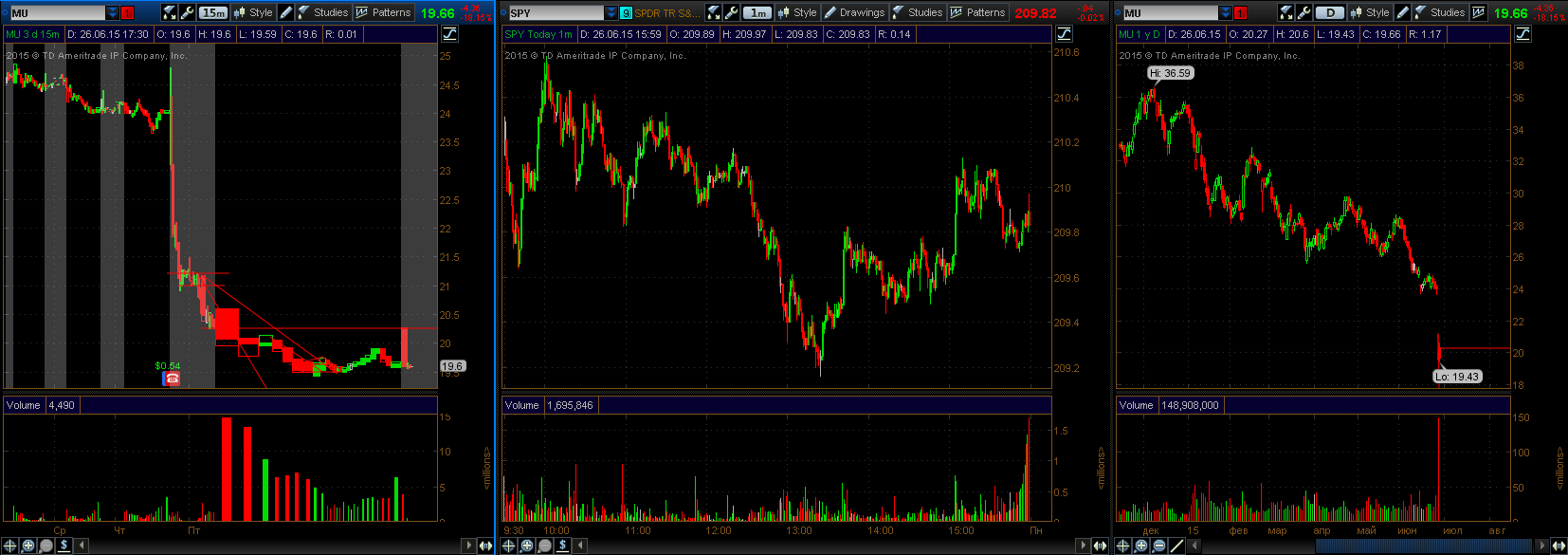Open Studies menu on right MU daily chart
The height and width of the screenshot is (555, 1568).
1440,12
